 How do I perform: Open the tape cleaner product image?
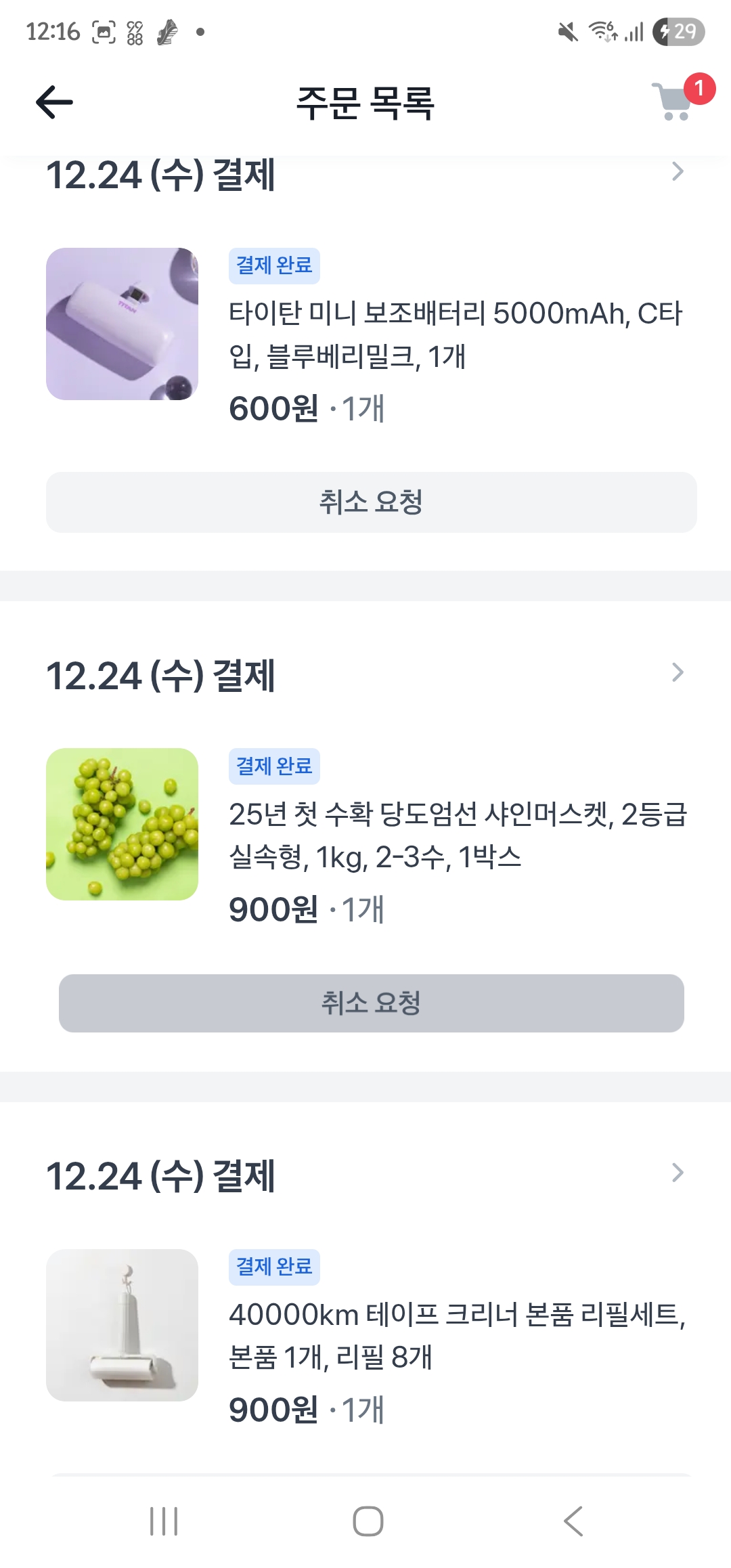pos(122,1325)
